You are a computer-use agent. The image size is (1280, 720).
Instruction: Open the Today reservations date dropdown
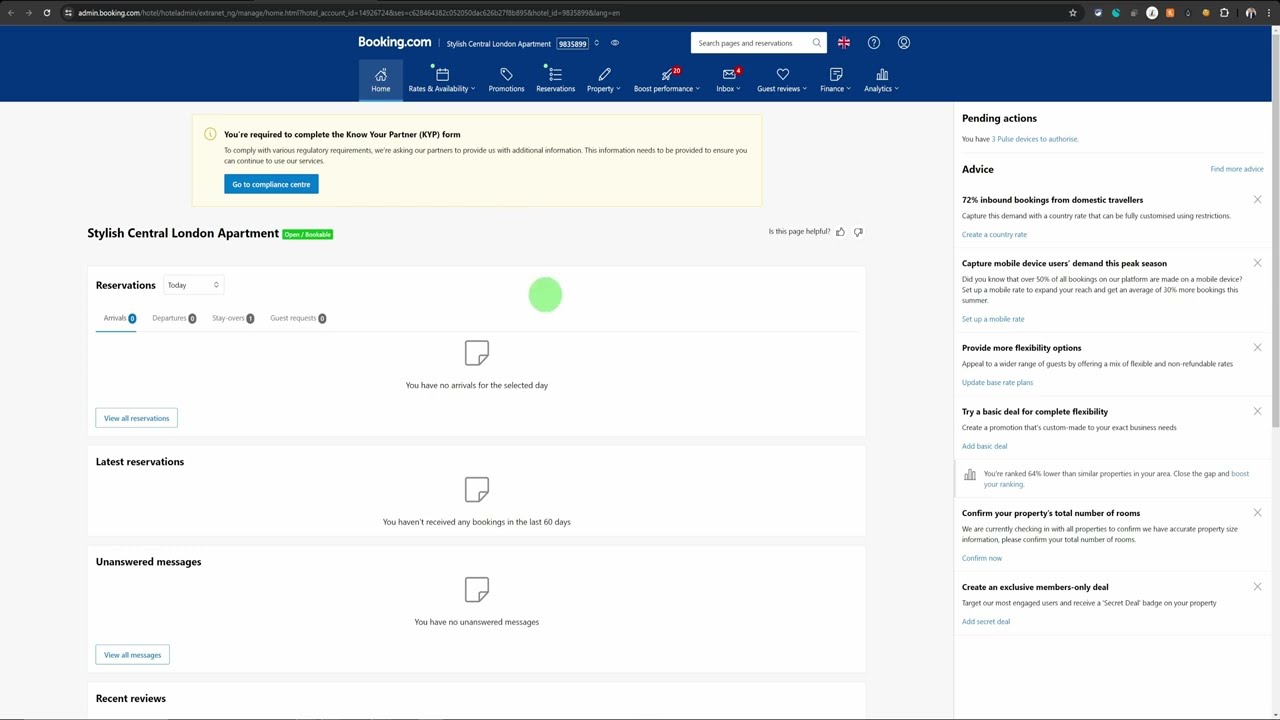coord(193,285)
